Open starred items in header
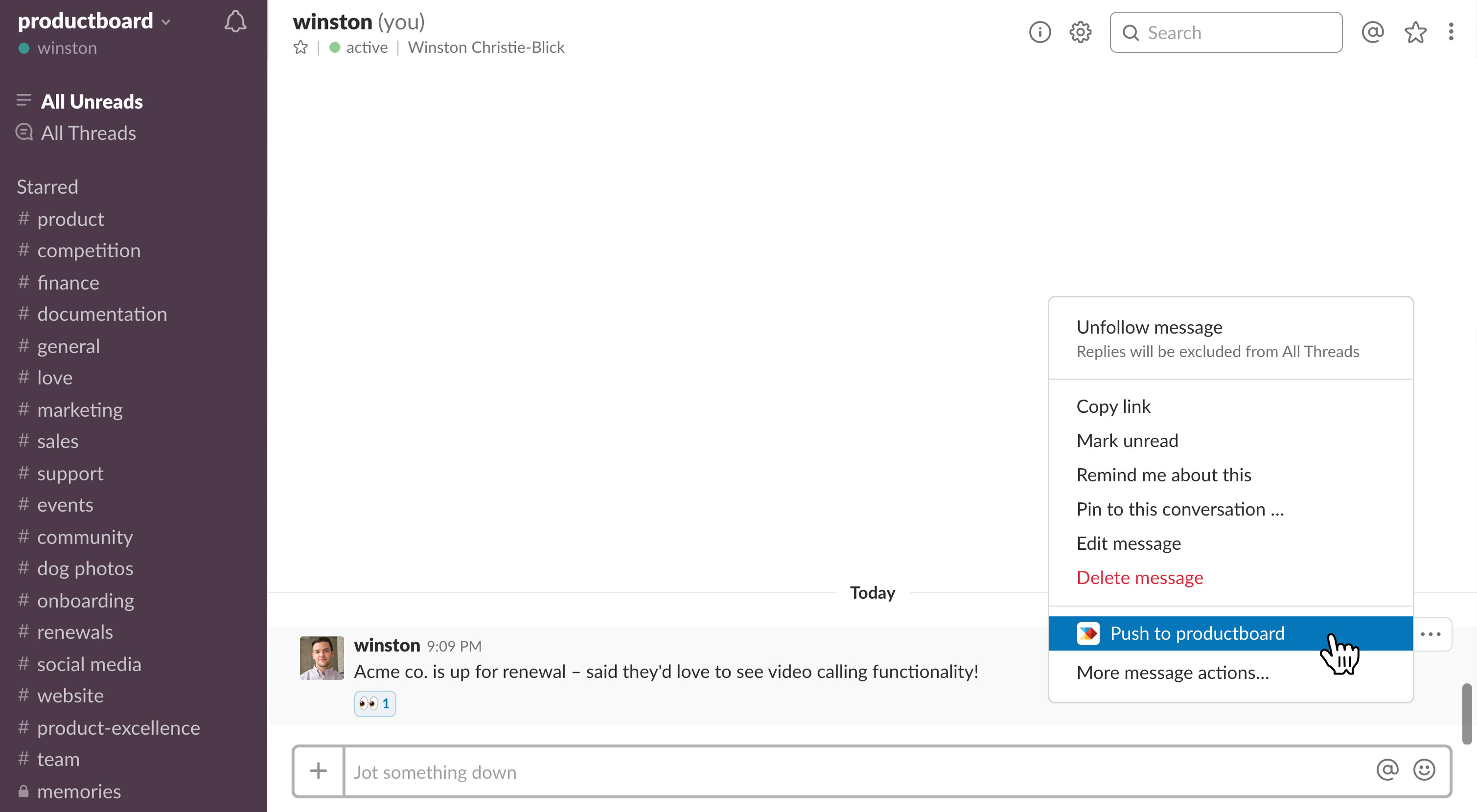This screenshot has height=812, width=1477. tap(1415, 32)
